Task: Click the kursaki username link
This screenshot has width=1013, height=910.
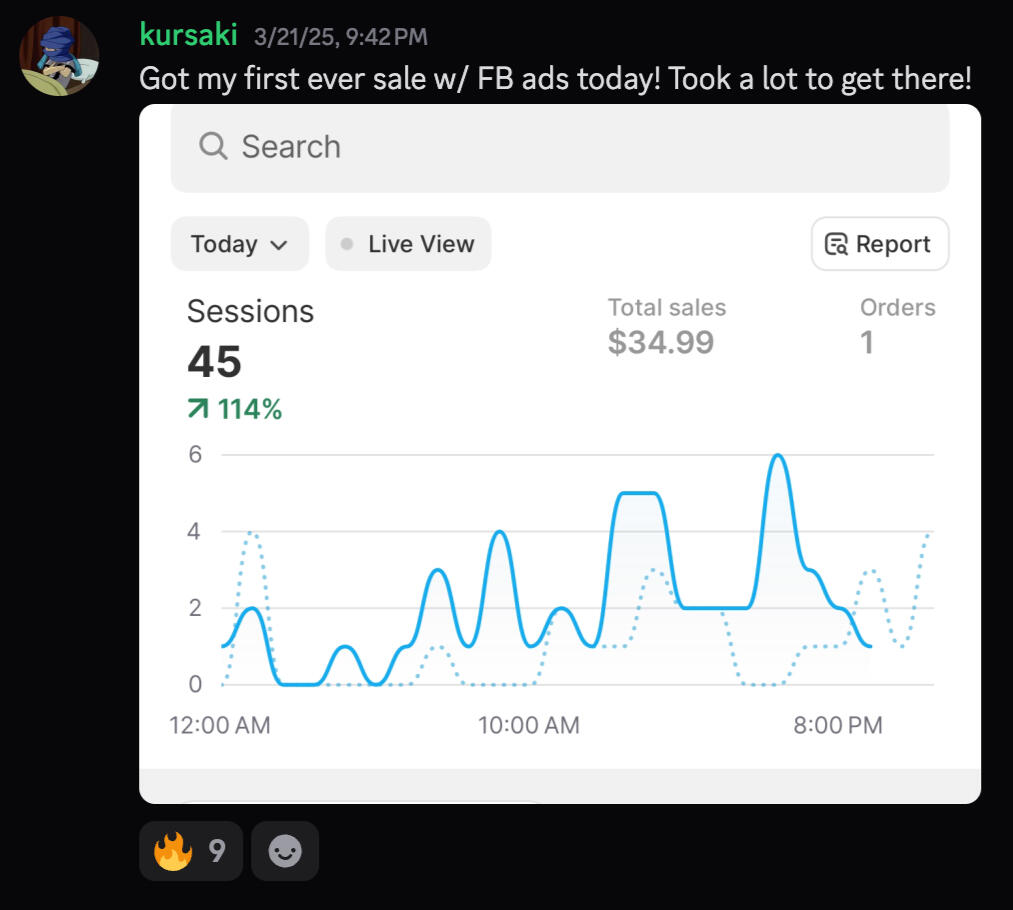Action: pos(189,36)
